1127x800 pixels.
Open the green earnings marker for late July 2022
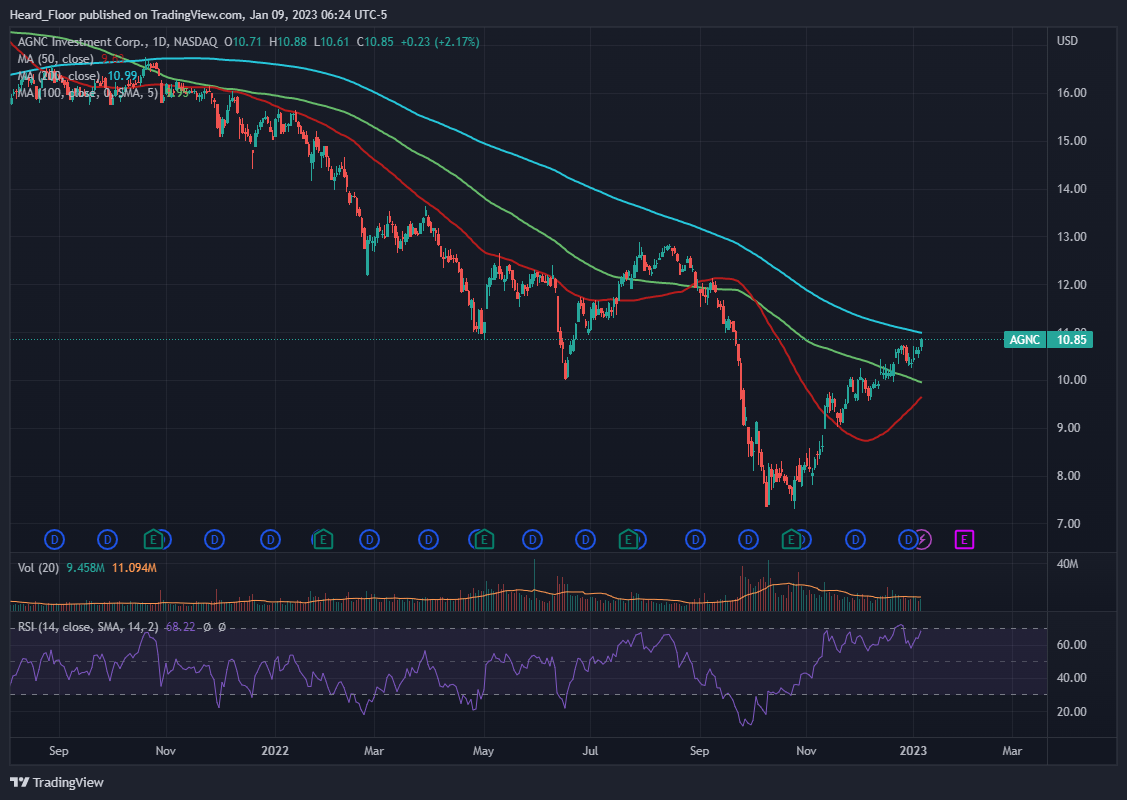point(628,539)
